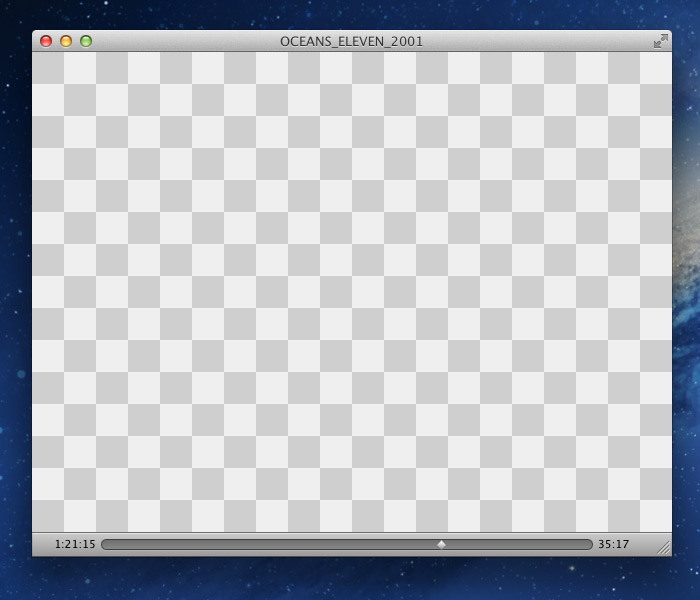This screenshot has width=700, height=600.
Task: Click the resize grip in window corner
Action: point(664,548)
